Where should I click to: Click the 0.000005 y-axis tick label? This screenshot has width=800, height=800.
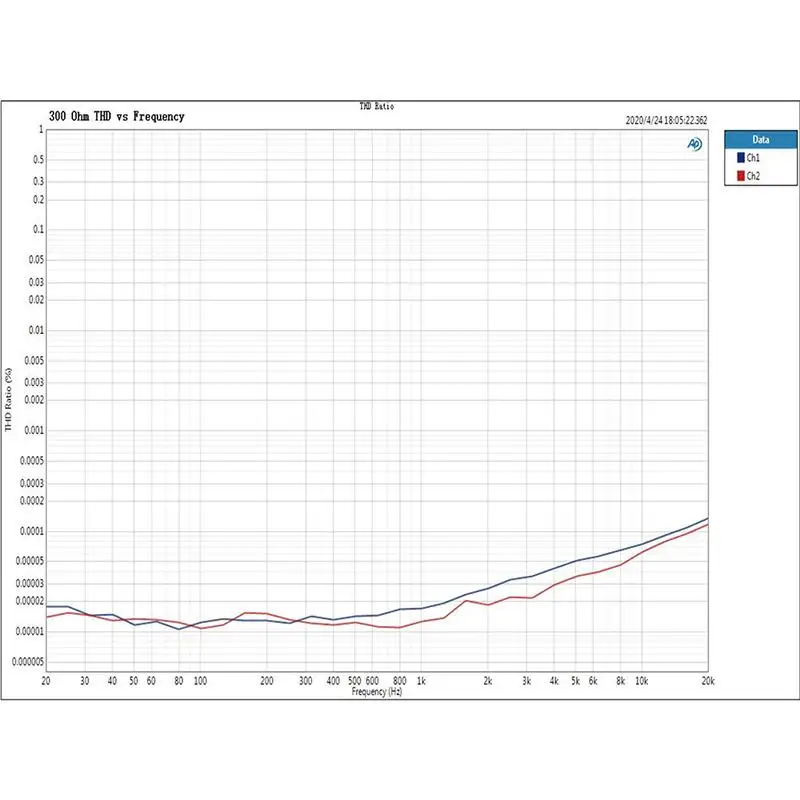click(x=28, y=662)
